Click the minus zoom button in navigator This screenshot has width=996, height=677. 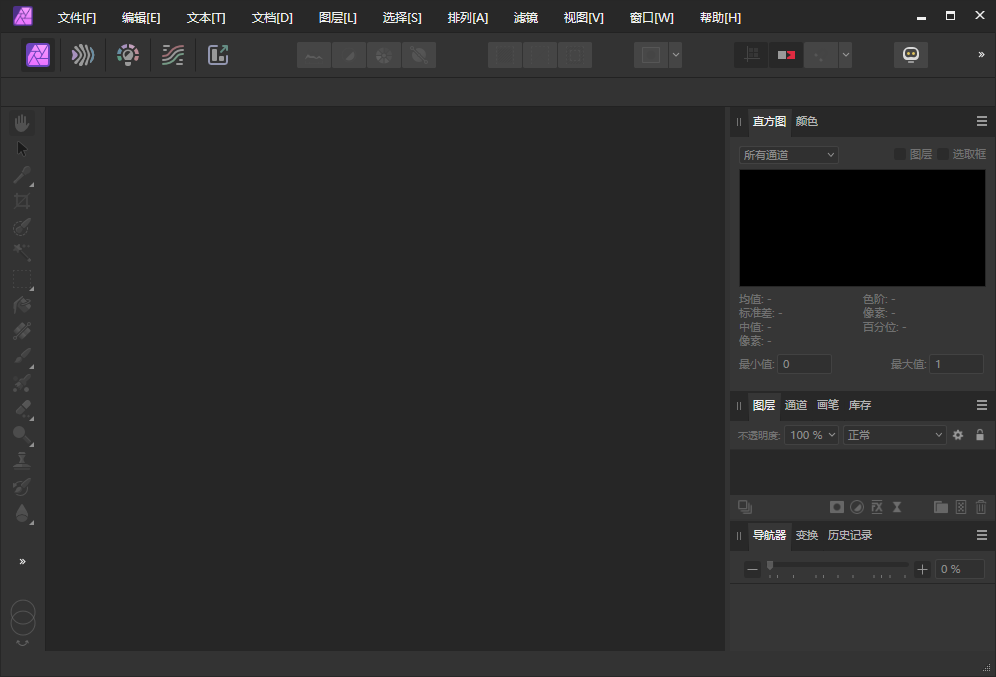752,568
